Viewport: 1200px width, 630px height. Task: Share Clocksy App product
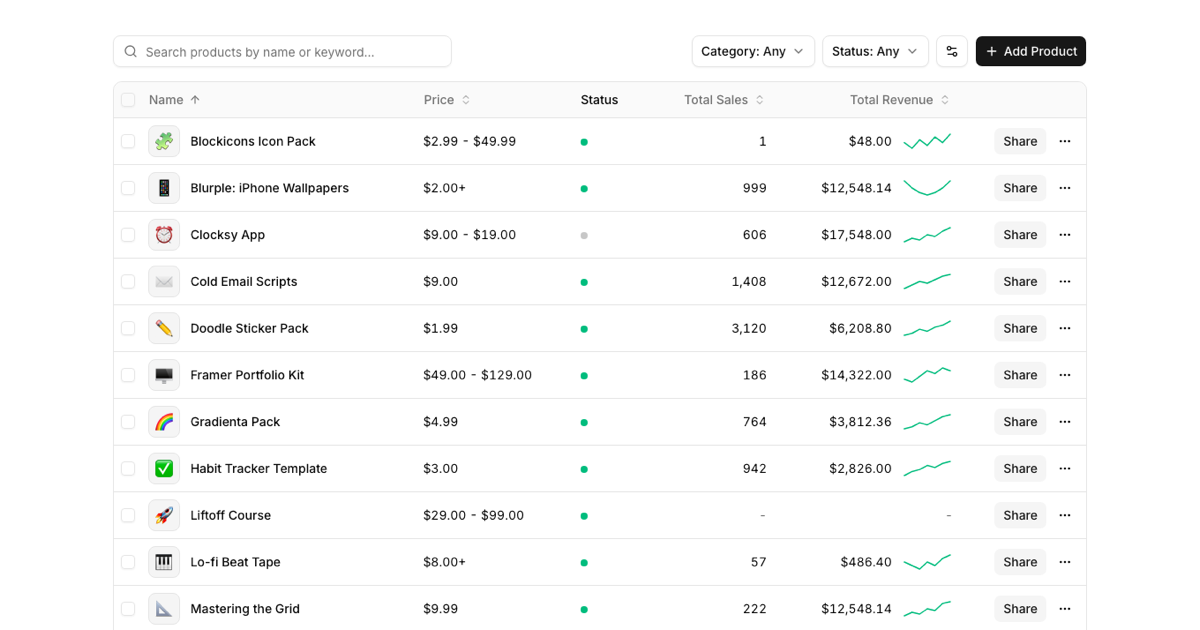[x=1020, y=235]
